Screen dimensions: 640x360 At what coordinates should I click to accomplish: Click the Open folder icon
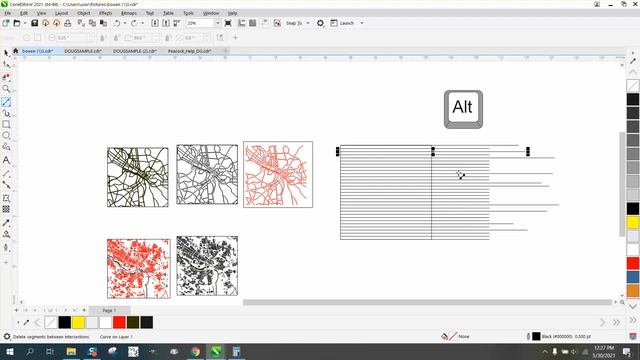pyautogui.click(x=17, y=23)
